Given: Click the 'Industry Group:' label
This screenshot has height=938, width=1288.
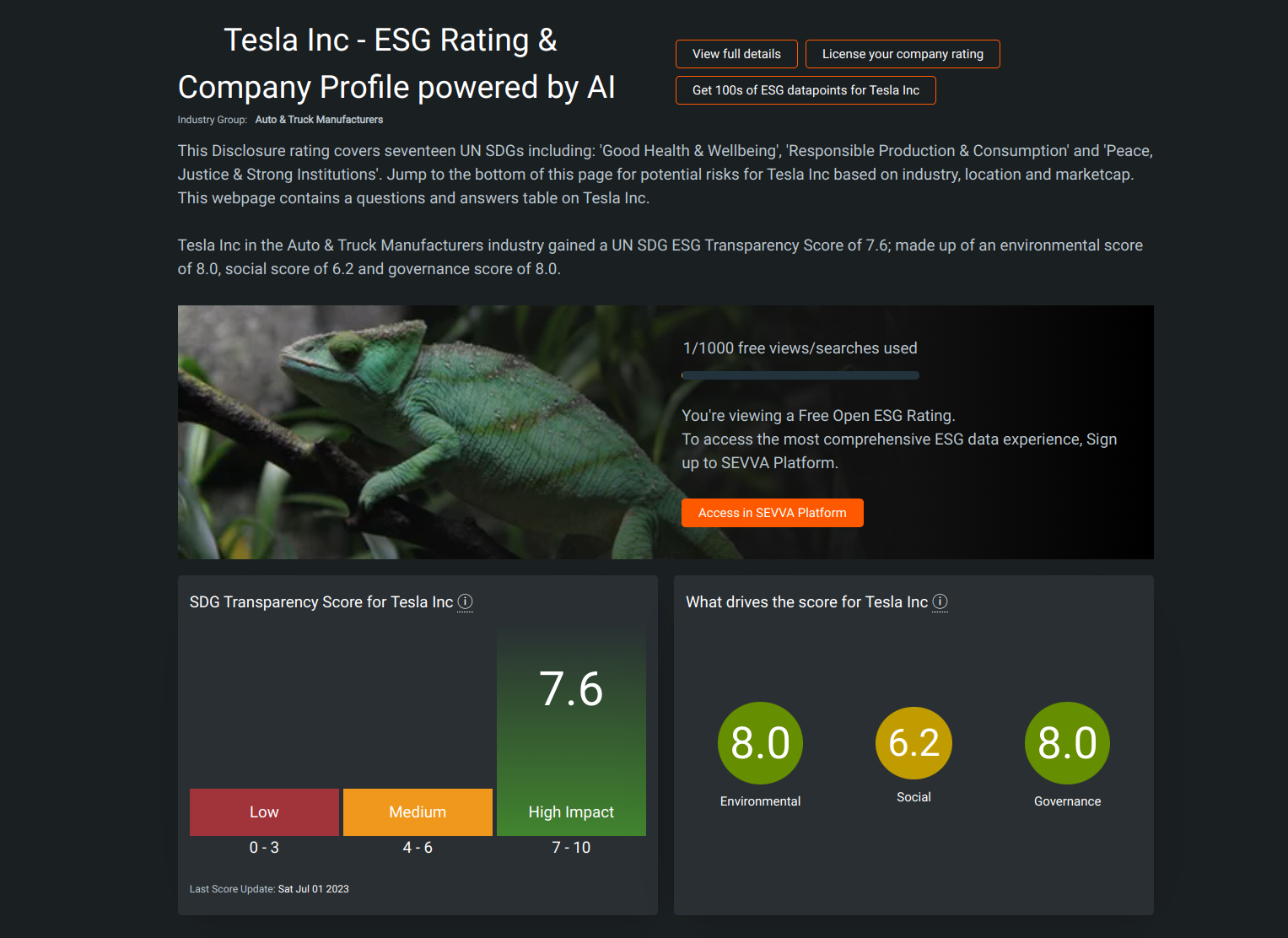Looking at the screenshot, I should click(213, 120).
